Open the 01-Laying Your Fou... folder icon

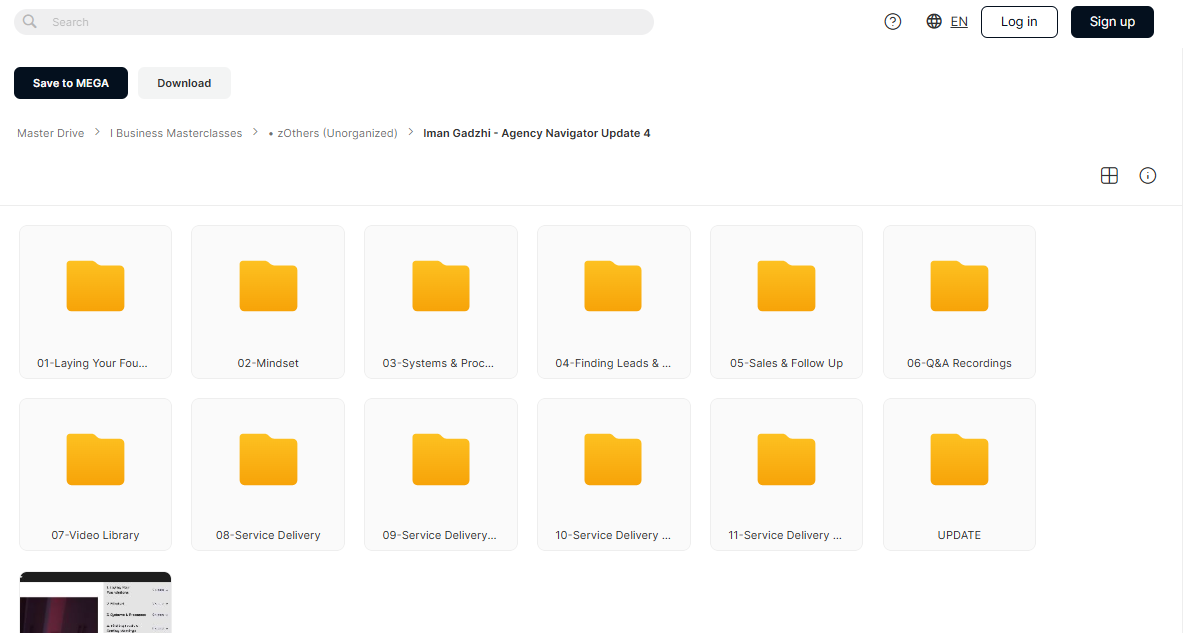pyautogui.click(x=95, y=286)
